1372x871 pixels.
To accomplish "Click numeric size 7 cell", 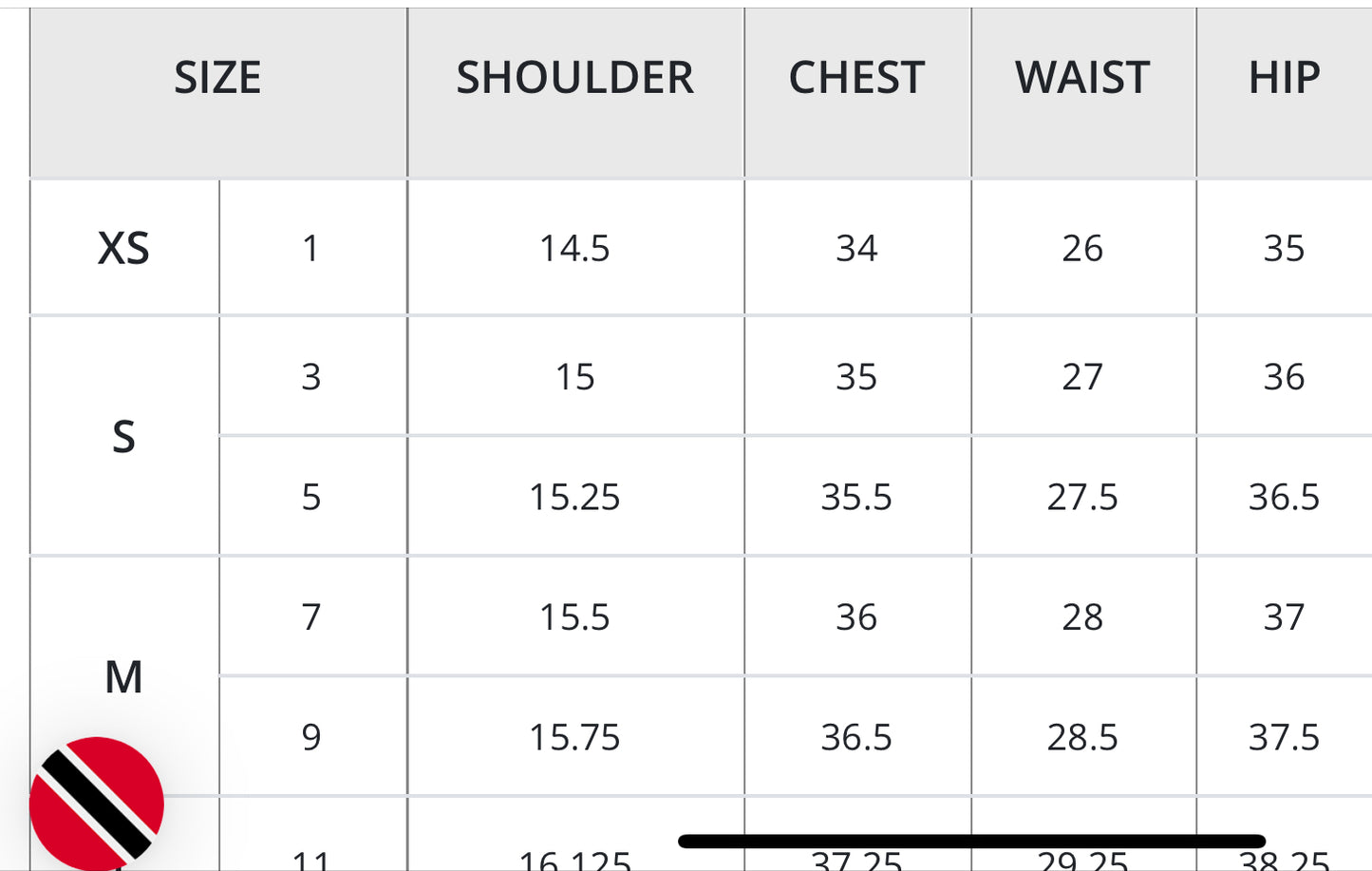I will (311, 617).
